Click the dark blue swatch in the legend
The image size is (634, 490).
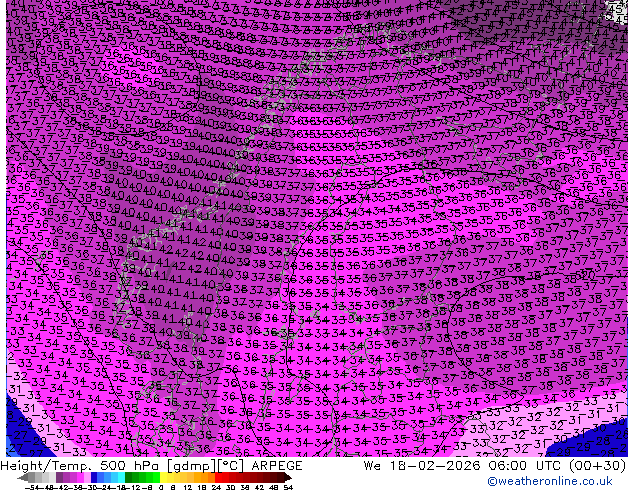94,478
